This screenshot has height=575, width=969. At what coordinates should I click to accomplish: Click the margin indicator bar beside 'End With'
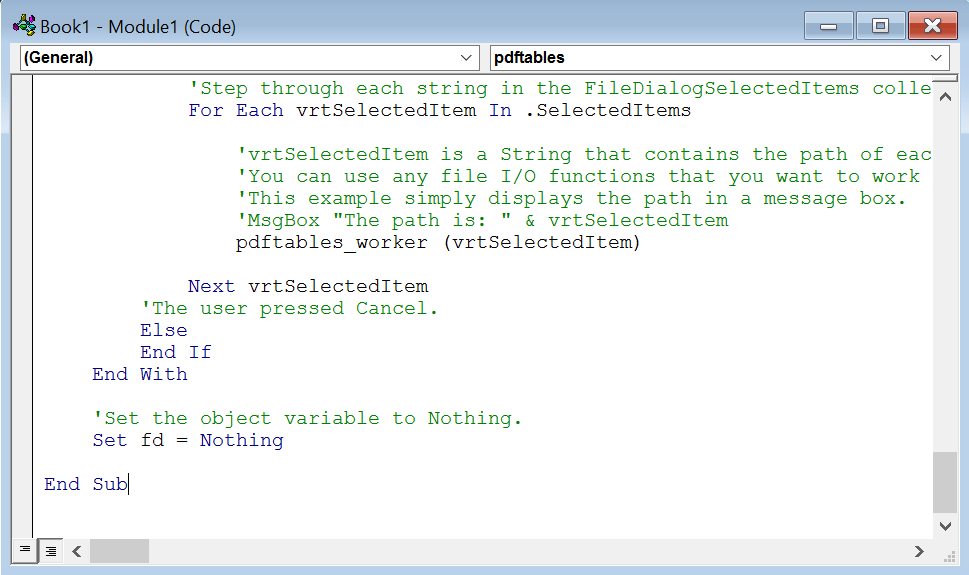click(x=22, y=374)
